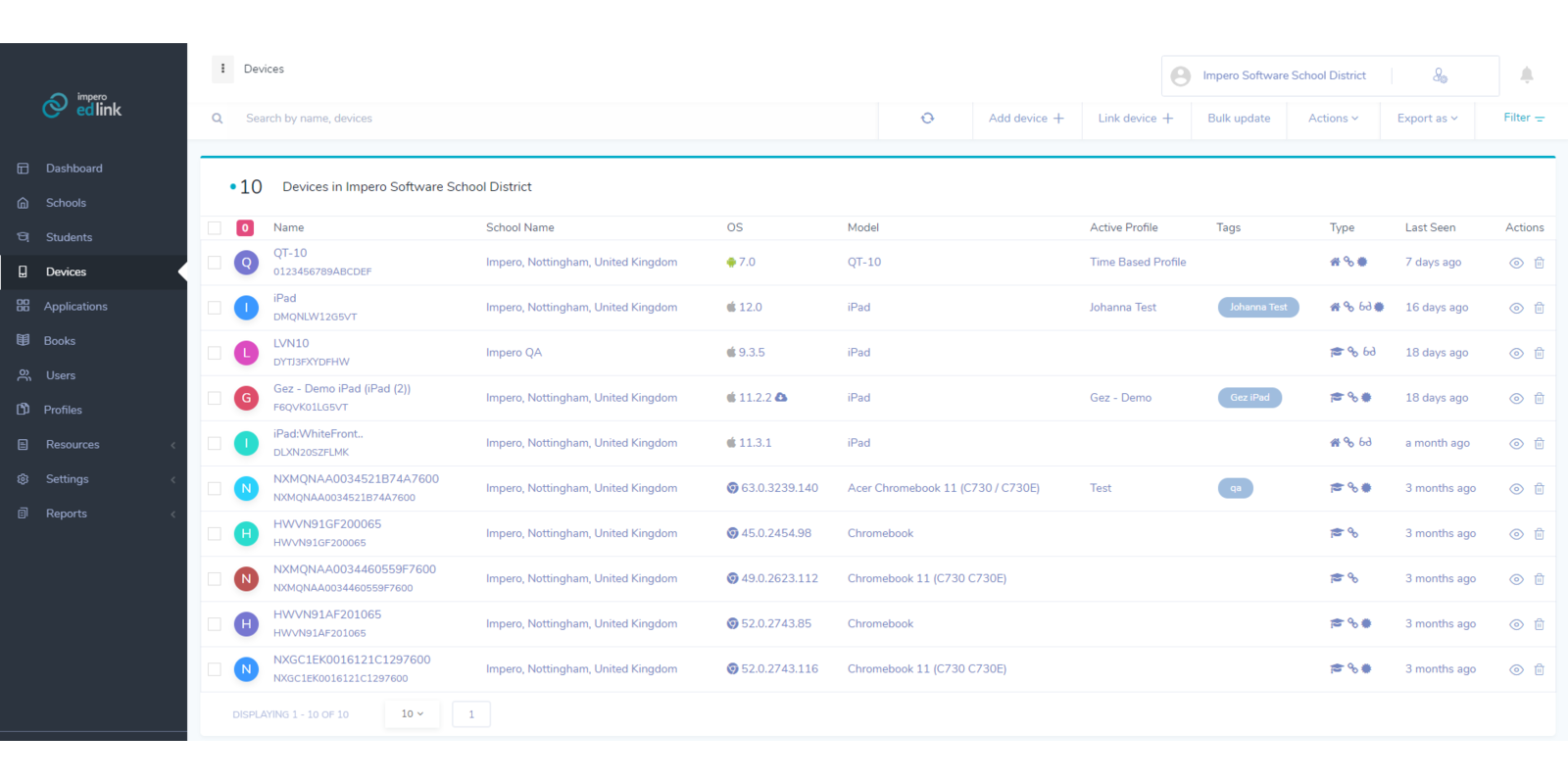Image resolution: width=1568 pixels, height=784 pixels.
Task: Click eye icon for NXGC1EK0016121C1297600 row
Action: point(1516,669)
